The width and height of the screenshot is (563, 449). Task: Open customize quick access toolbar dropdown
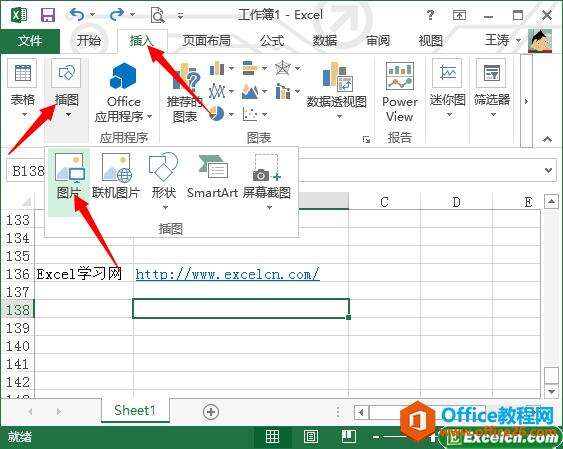pyautogui.click(x=181, y=15)
